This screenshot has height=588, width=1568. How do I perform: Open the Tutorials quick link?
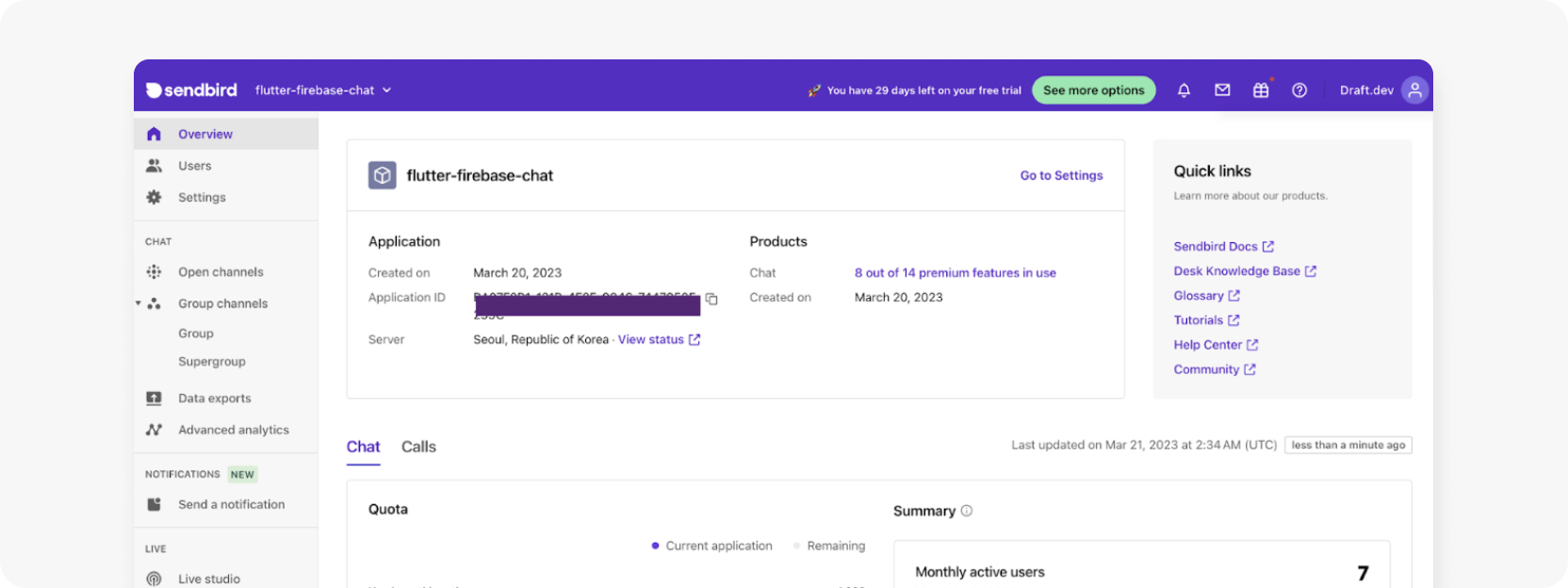[1206, 320]
